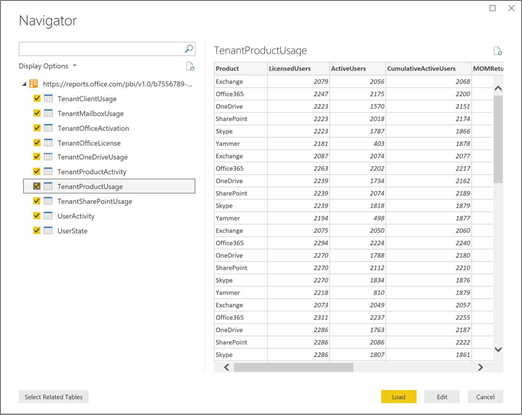This screenshot has width=522, height=415.
Task: Click the LicensedUsers cell showing 2311
Action: click(x=298, y=317)
